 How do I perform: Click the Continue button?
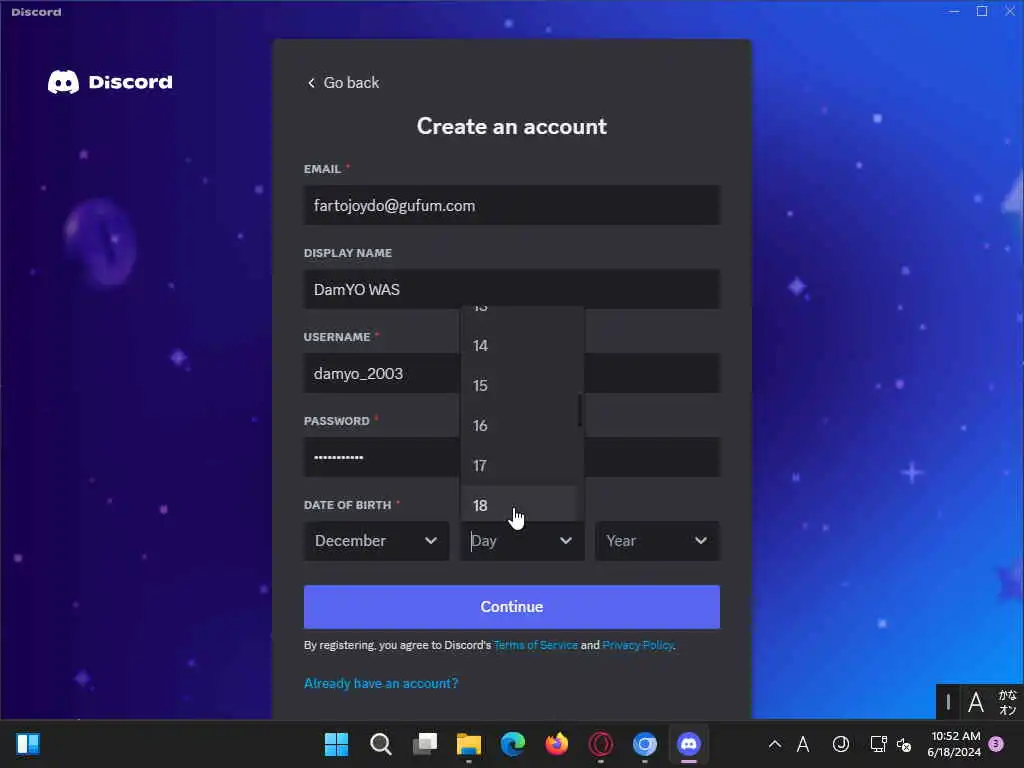coord(511,607)
